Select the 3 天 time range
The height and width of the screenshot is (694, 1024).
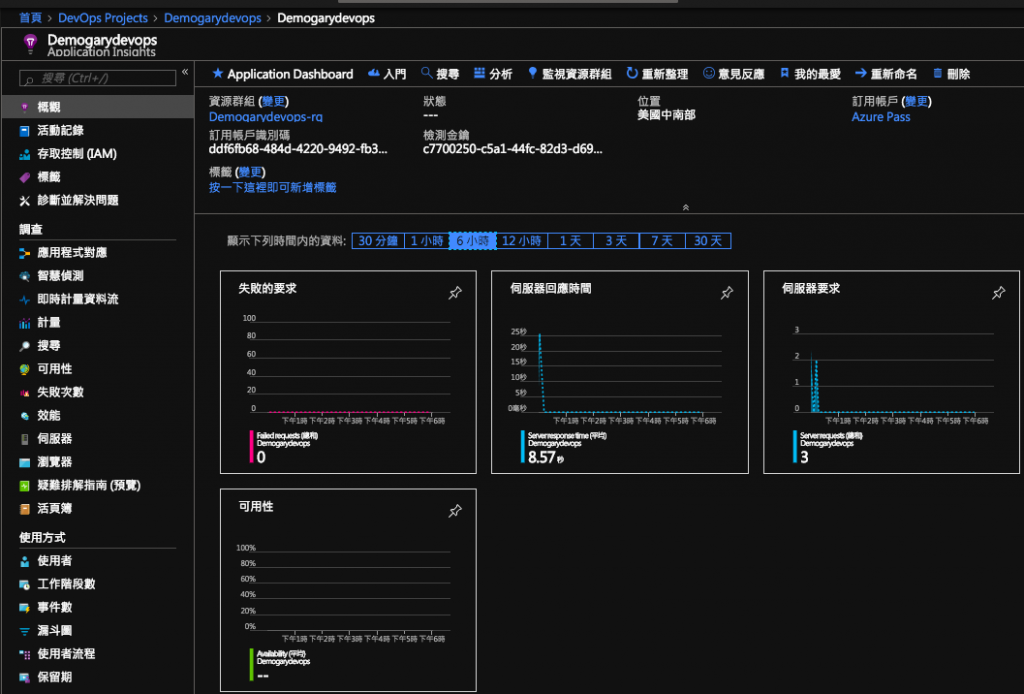click(616, 241)
